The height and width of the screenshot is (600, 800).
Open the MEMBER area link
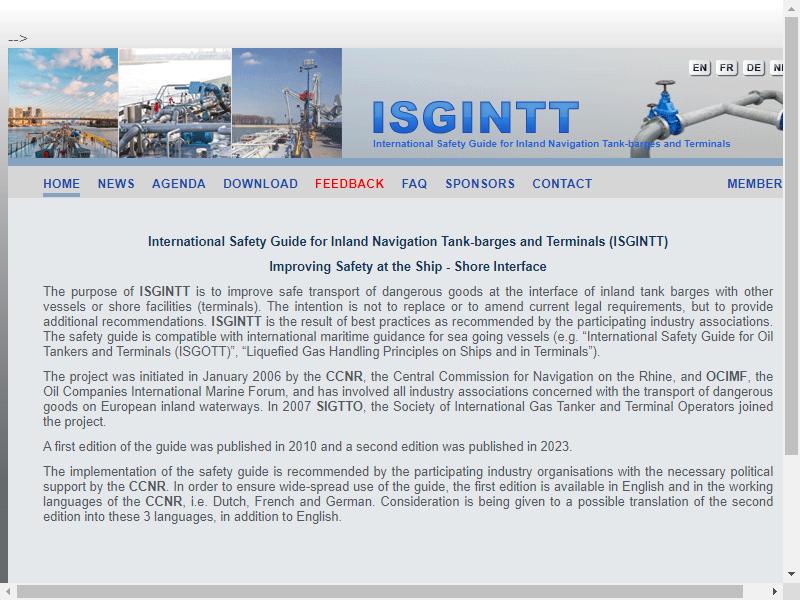click(755, 184)
